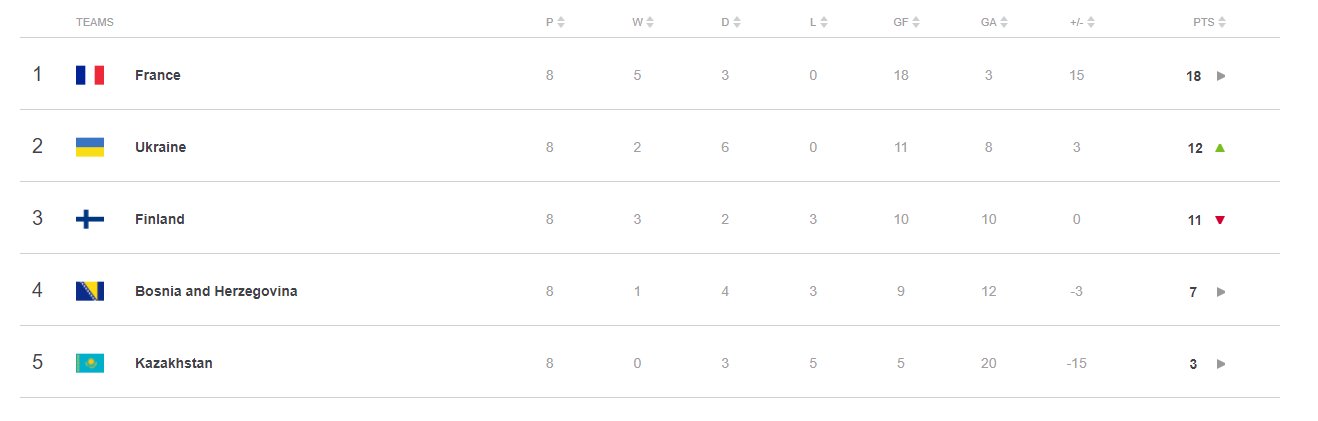
Task: Click the Kazakhstan flag icon
Action: coord(90,363)
